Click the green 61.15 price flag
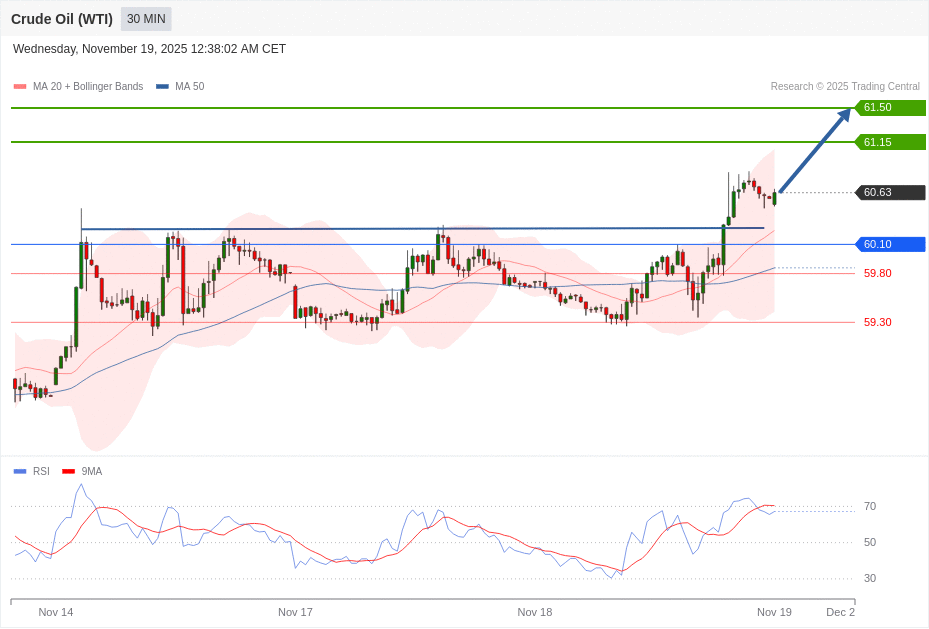The image size is (929, 629). click(x=889, y=142)
